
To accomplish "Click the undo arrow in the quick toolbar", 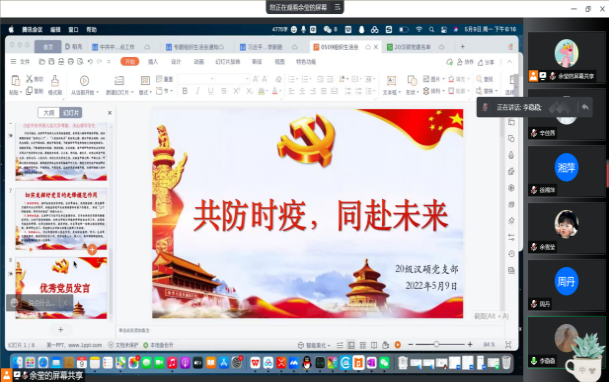I will click(x=90, y=62).
